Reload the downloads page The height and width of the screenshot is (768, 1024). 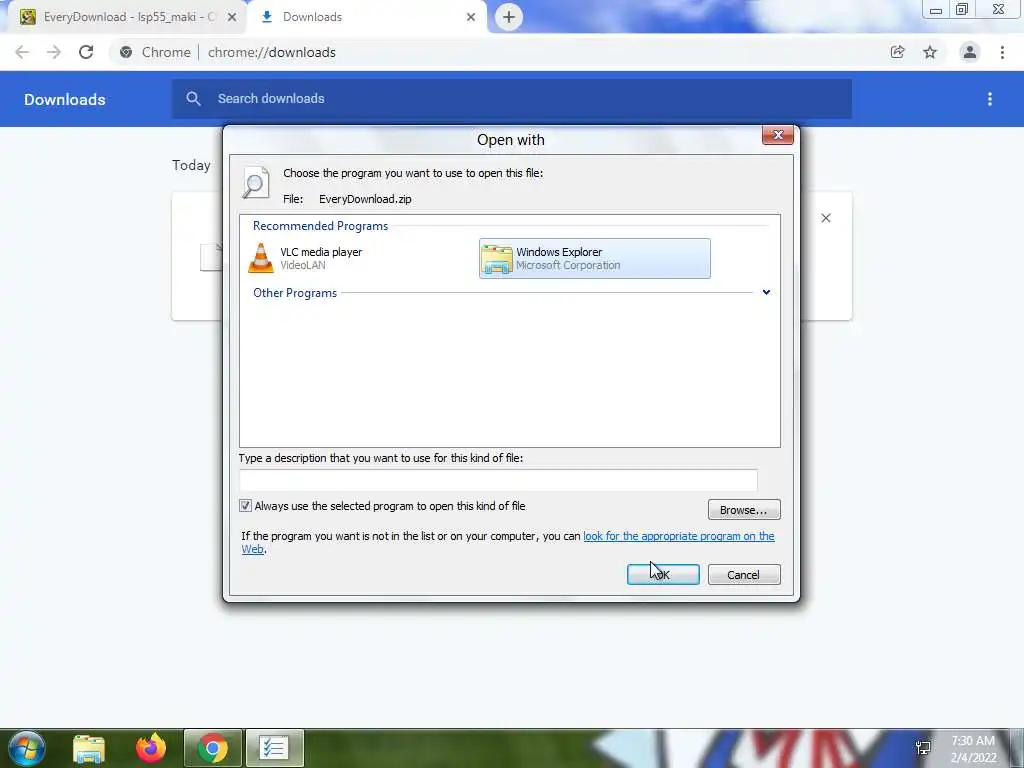[x=86, y=52]
